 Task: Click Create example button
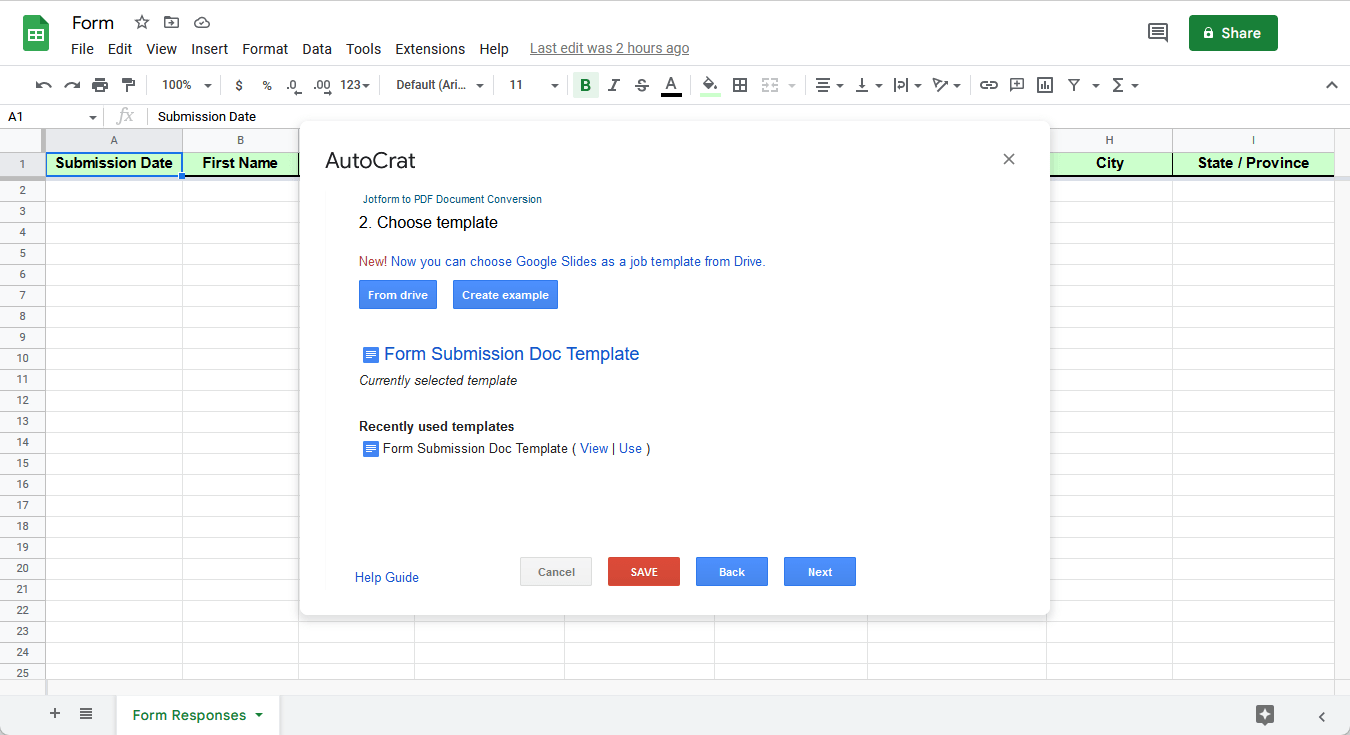(505, 295)
